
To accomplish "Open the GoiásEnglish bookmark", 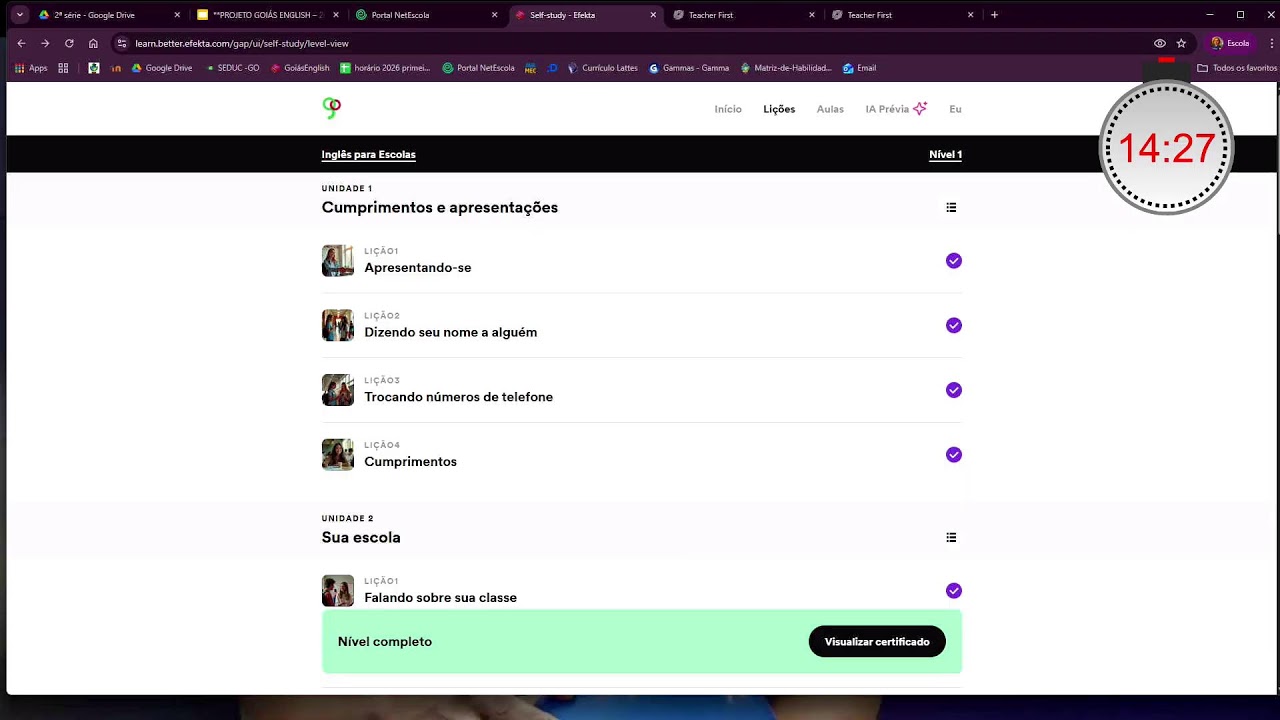I will (x=300, y=68).
